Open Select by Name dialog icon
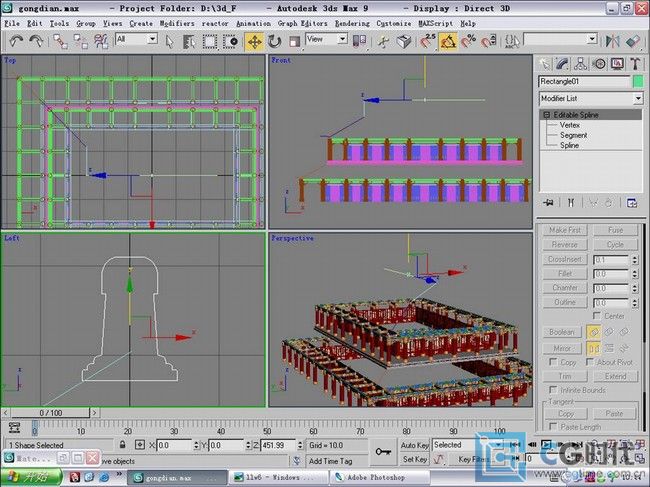The height and width of the screenshot is (487, 650). [189, 41]
